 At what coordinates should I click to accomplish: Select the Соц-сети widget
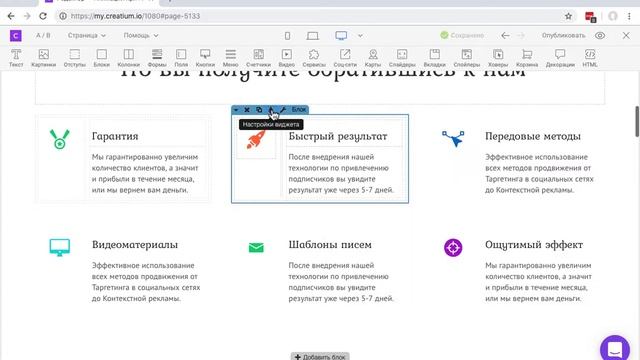pos(345,58)
